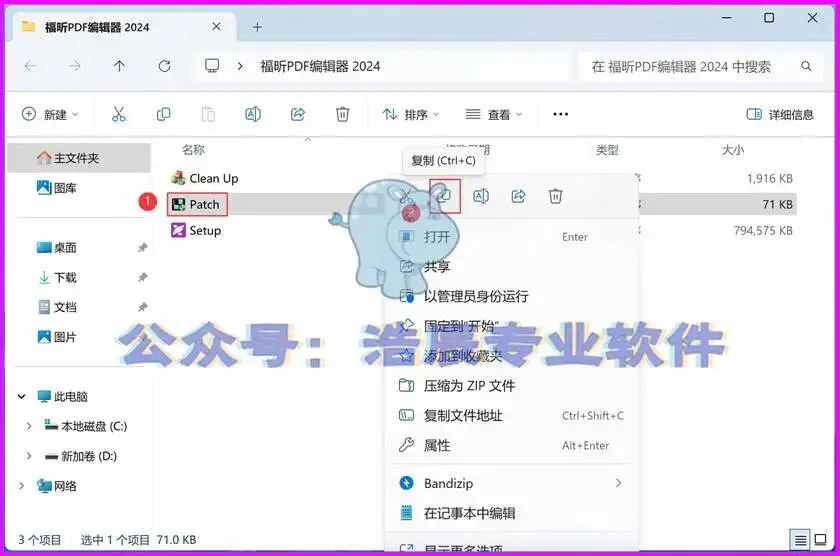
Task: Close the 福昕PDF编辑器 2024 tab
Action: (216, 26)
